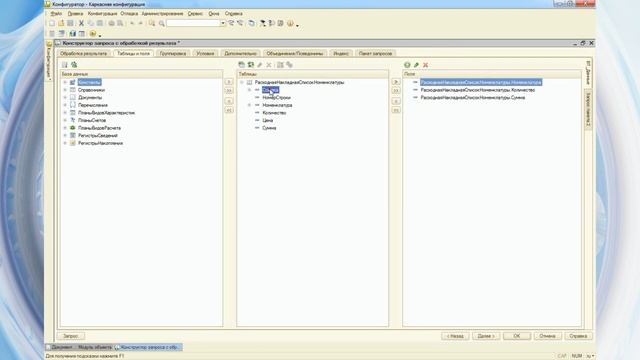Click the add-field green icon above Поля list

407,65
